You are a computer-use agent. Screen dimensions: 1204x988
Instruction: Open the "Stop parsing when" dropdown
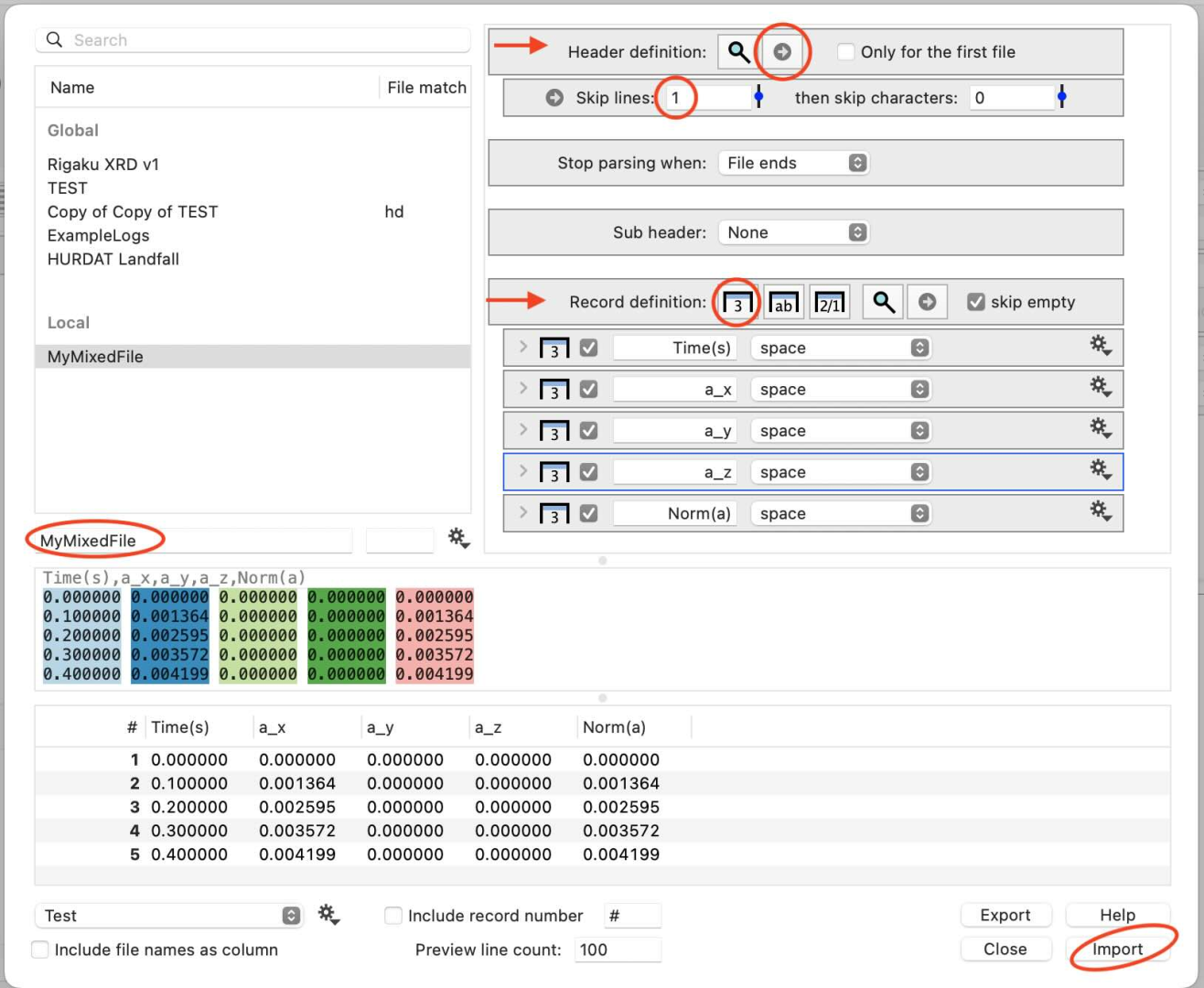[792, 163]
